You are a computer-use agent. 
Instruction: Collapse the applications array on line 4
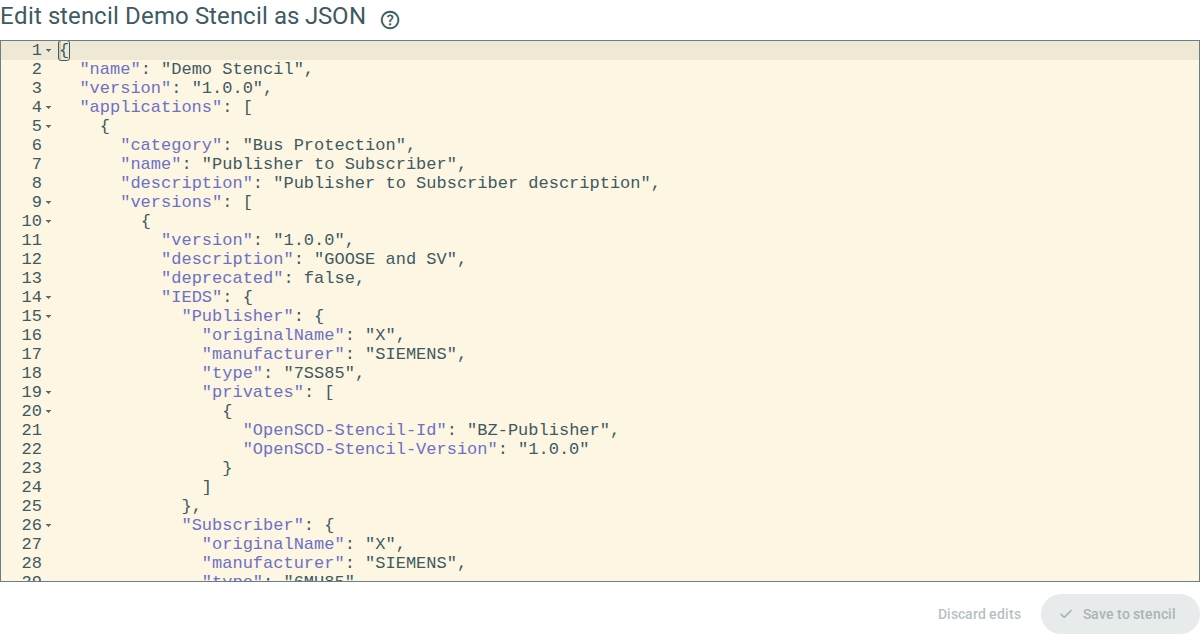click(x=48, y=107)
